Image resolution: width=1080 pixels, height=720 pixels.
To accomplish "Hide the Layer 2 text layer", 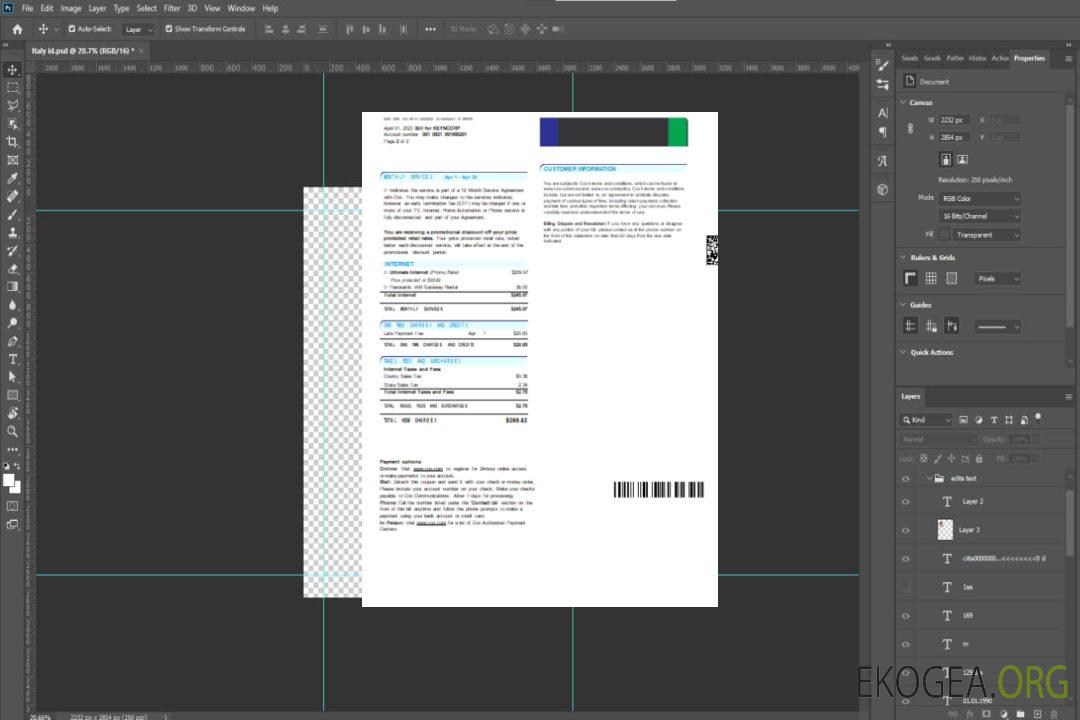I will pyautogui.click(x=906, y=502).
